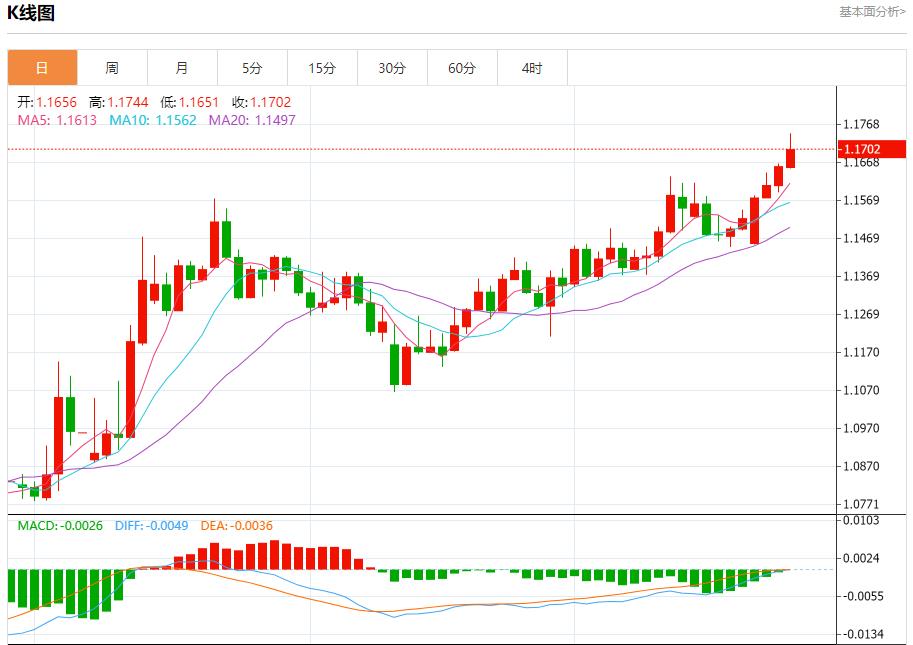
Task: Click the red 1.1702 current price tag
Action: click(873, 149)
